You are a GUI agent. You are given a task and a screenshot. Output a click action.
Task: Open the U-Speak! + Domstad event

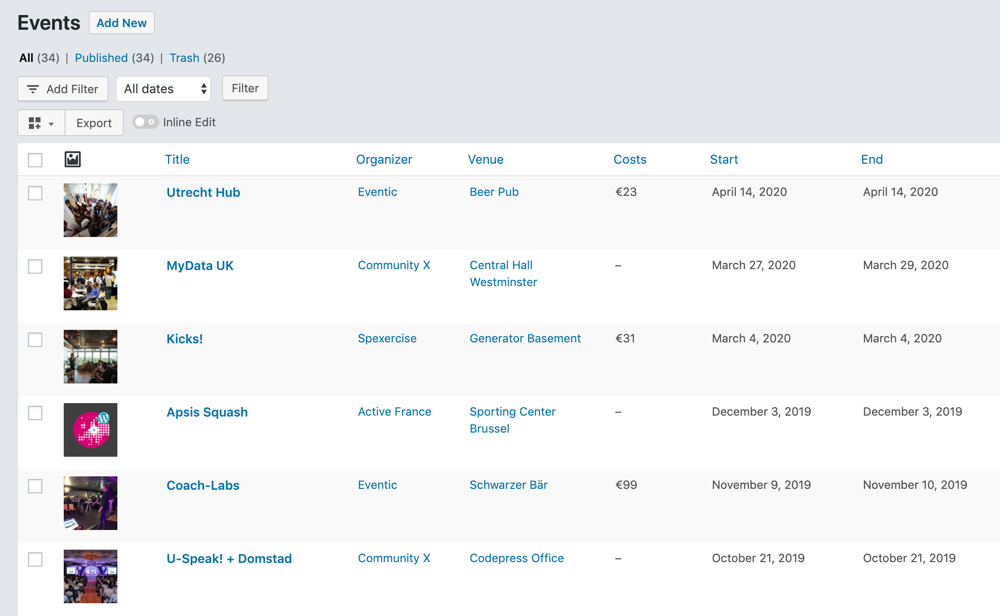pyautogui.click(x=229, y=559)
